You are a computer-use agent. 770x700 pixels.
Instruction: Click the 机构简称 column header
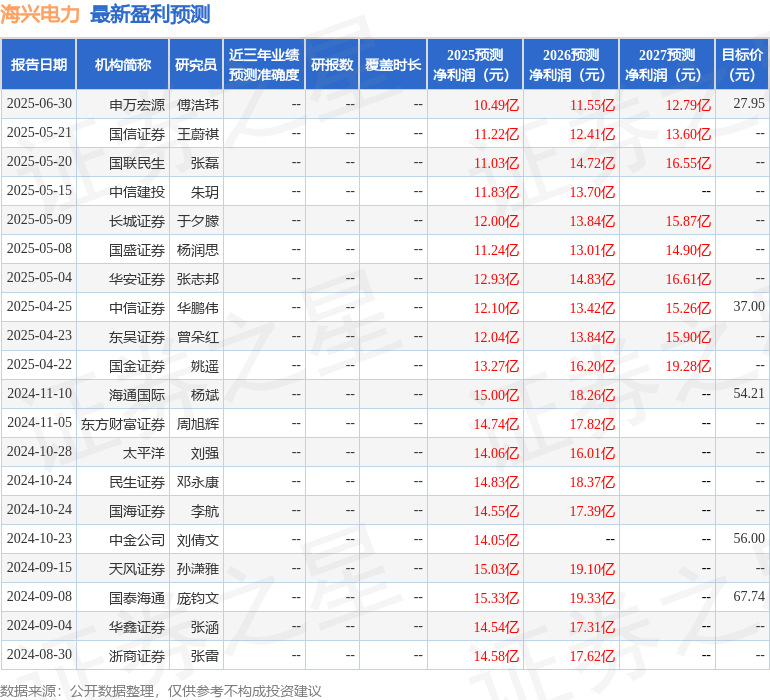click(123, 65)
